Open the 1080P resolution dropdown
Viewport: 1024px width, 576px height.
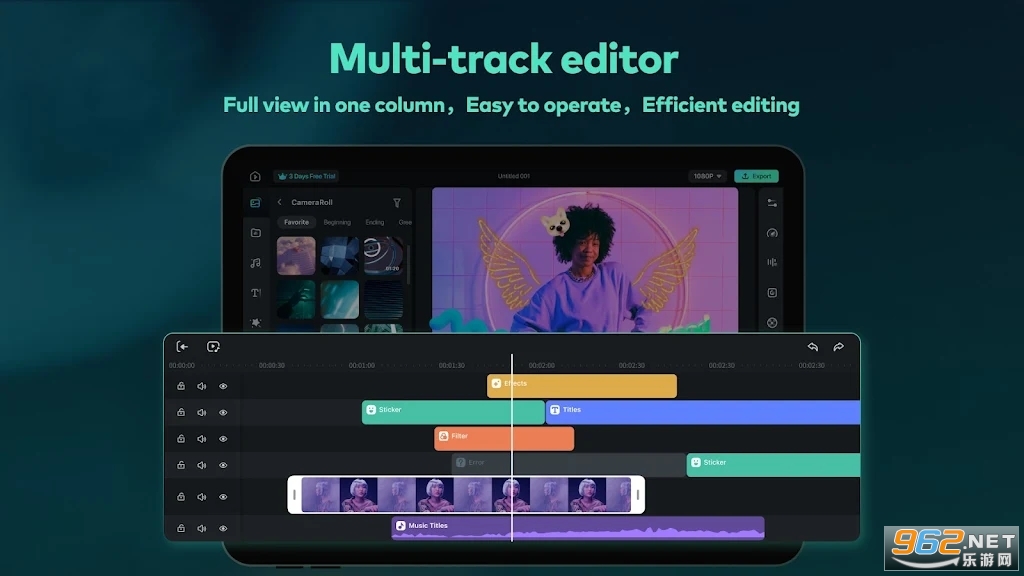pyautogui.click(x=707, y=176)
